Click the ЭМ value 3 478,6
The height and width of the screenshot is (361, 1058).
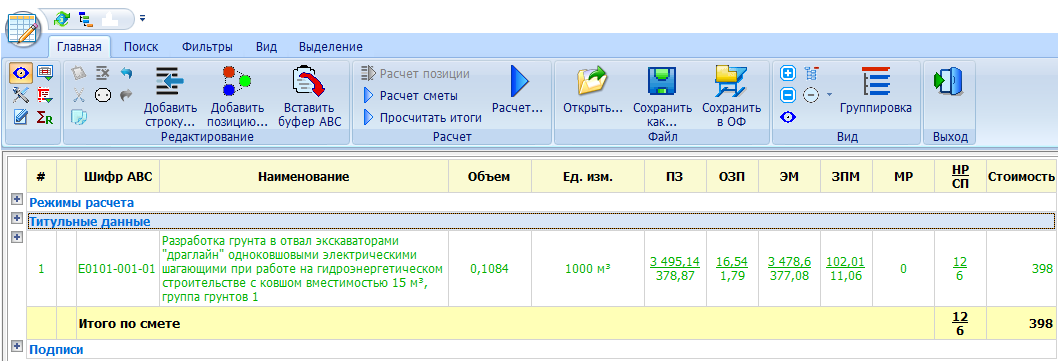pos(789,262)
